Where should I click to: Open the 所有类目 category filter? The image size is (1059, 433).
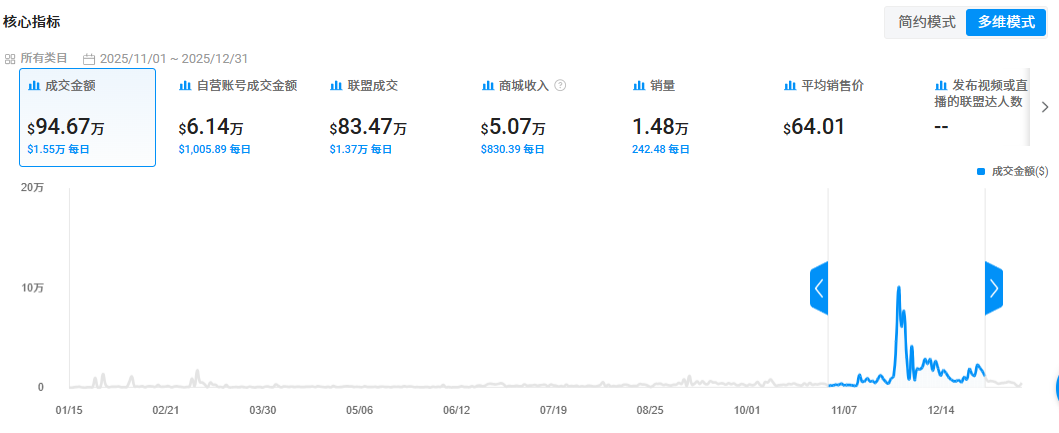click(x=37, y=59)
